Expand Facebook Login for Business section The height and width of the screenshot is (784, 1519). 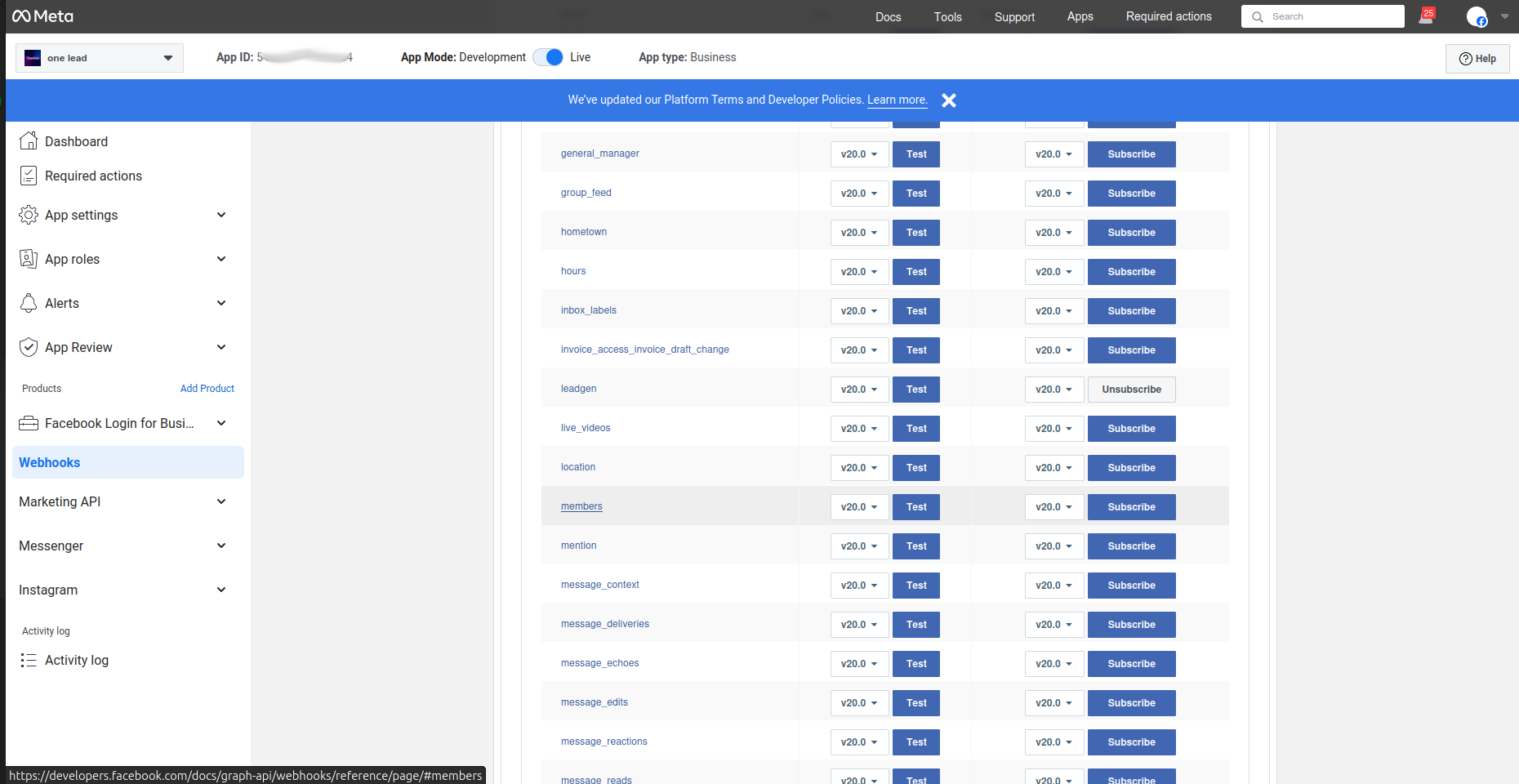click(x=221, y=423)
